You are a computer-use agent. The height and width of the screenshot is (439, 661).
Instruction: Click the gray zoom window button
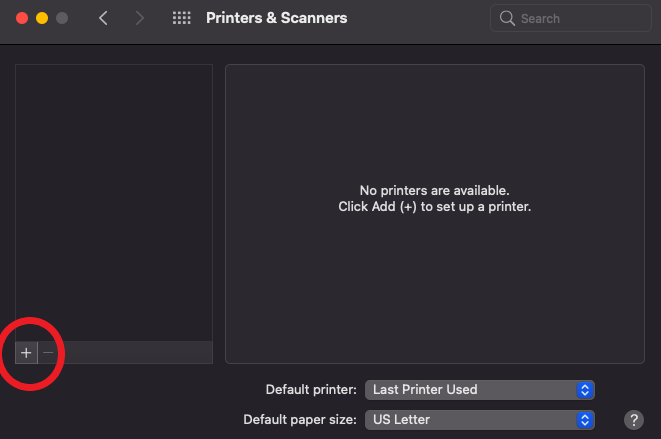click(63, 18)
